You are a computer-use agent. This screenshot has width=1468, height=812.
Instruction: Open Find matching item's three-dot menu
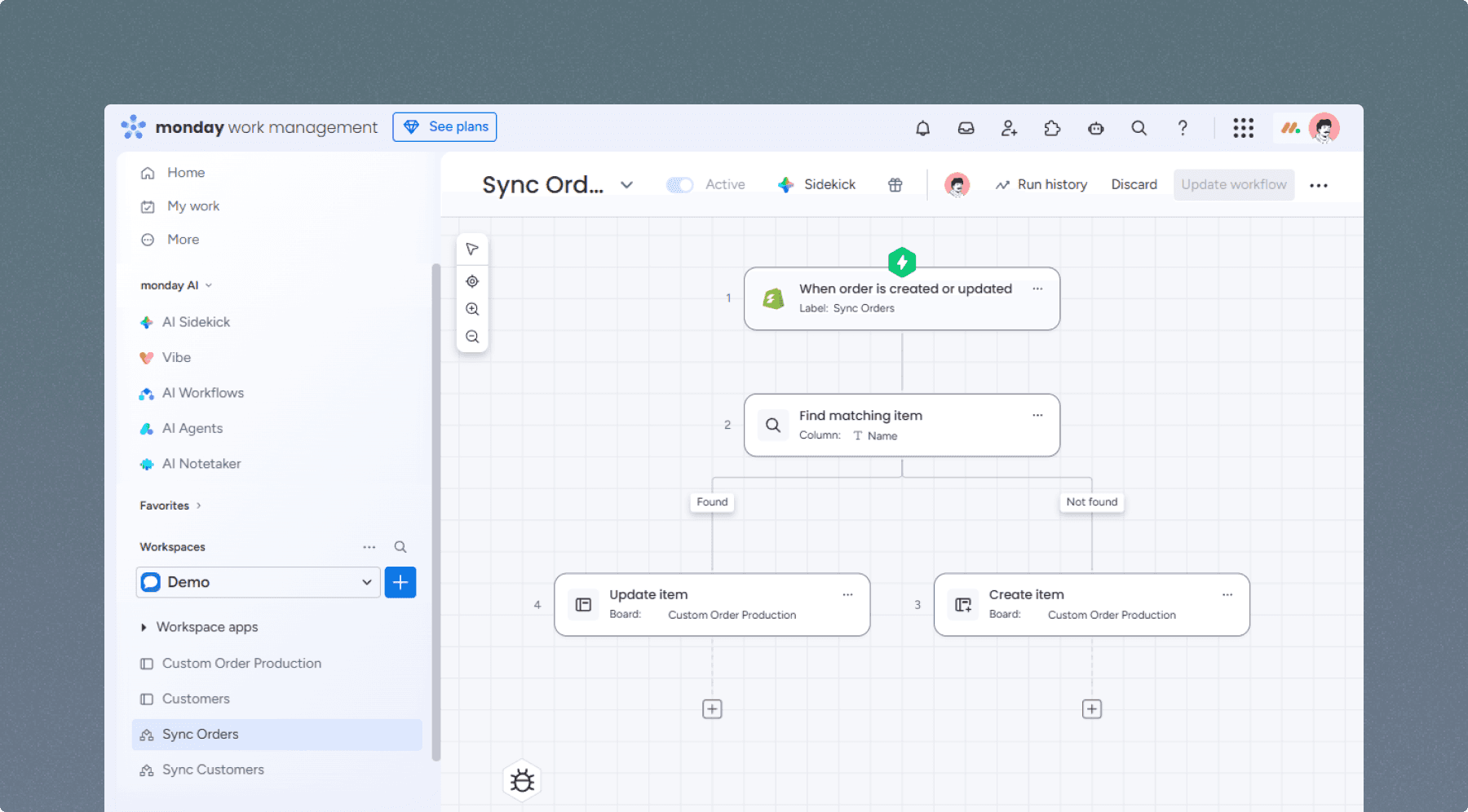point(1037,415)
